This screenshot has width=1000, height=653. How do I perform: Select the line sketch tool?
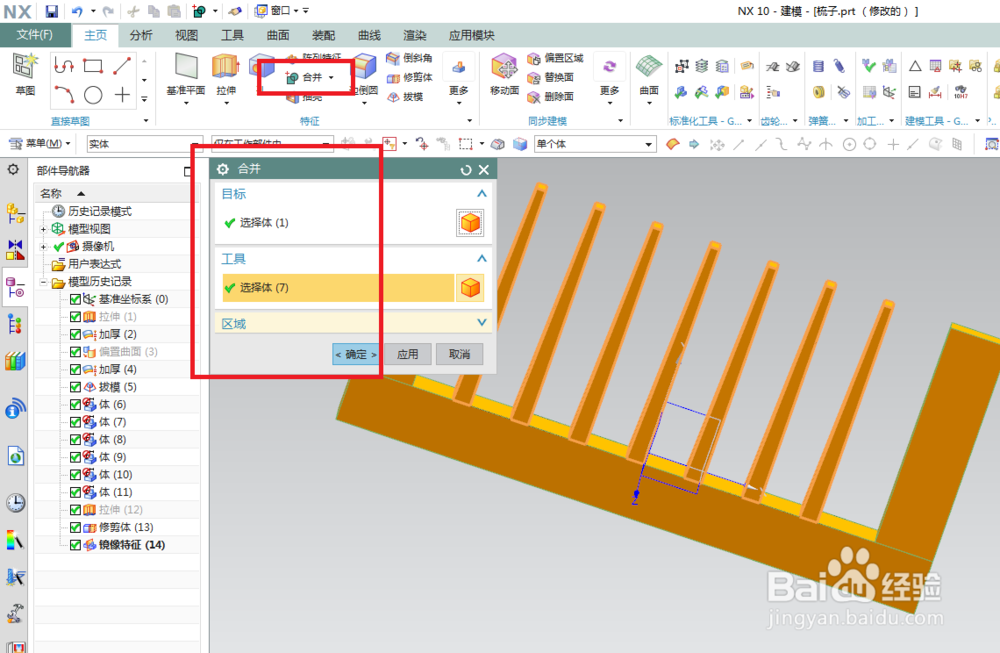click(x=122, y=66)
